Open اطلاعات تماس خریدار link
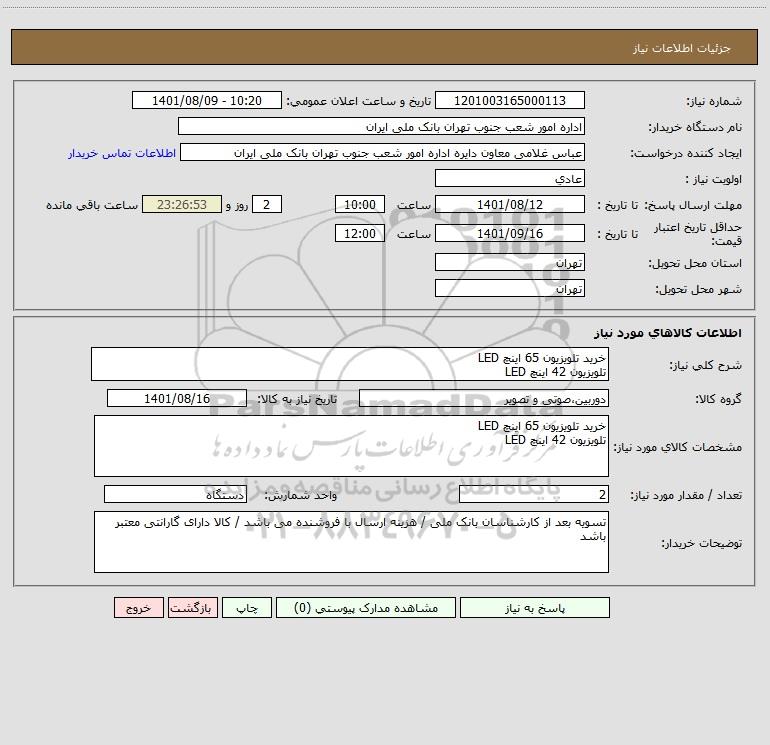The image size is (770, 745). pyautogui.click(x=122, y=153)
